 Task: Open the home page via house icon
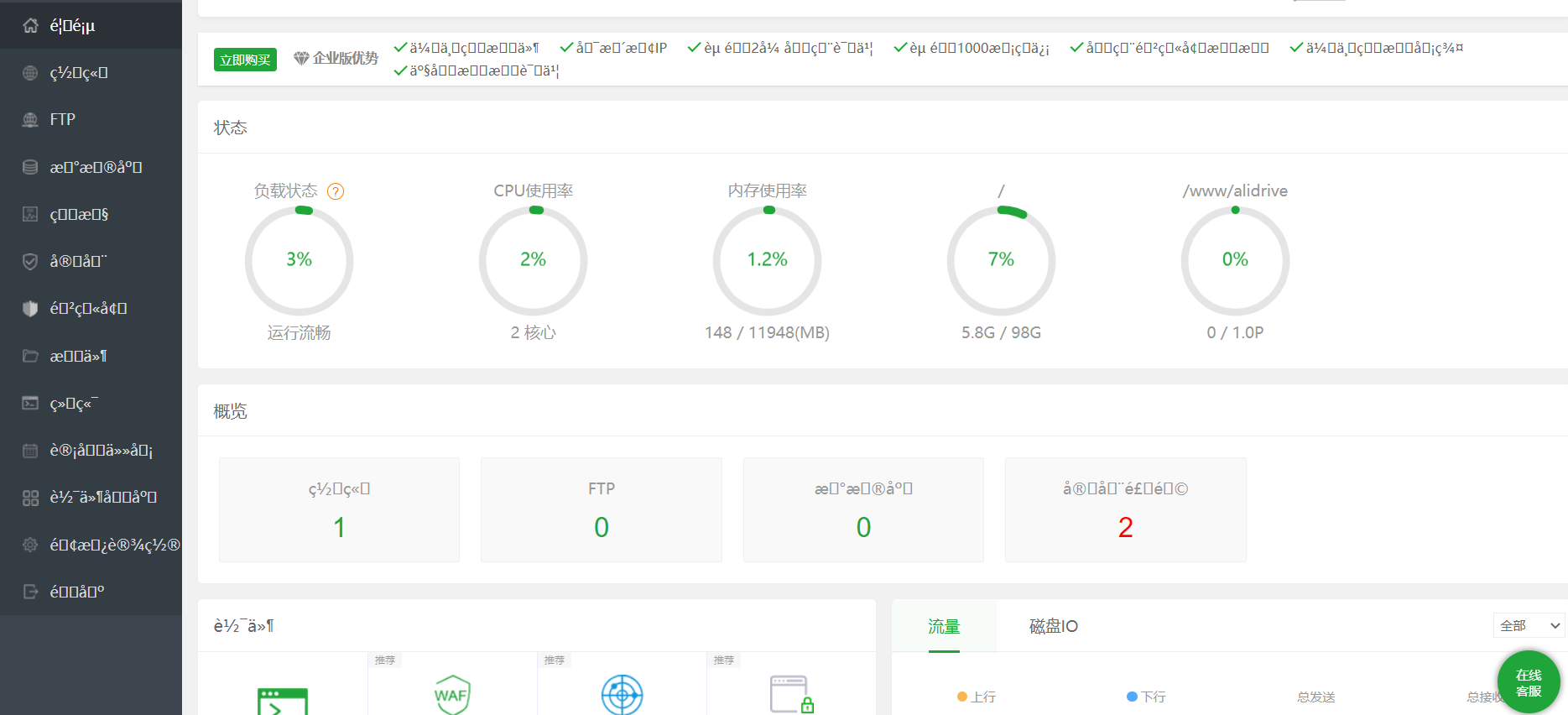30,25
